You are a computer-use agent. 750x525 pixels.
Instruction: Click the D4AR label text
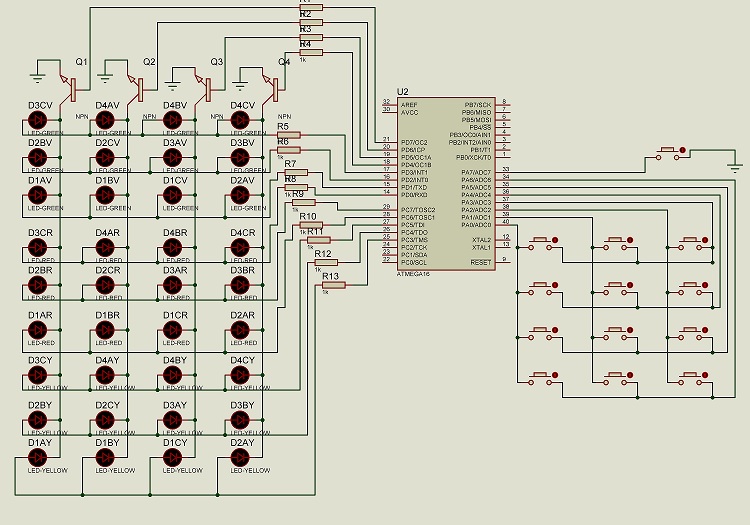108,233
